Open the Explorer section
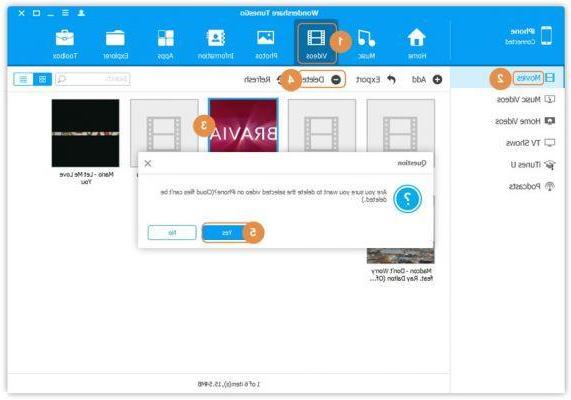Viewport: 571px width, 400px height. point(115,44)
